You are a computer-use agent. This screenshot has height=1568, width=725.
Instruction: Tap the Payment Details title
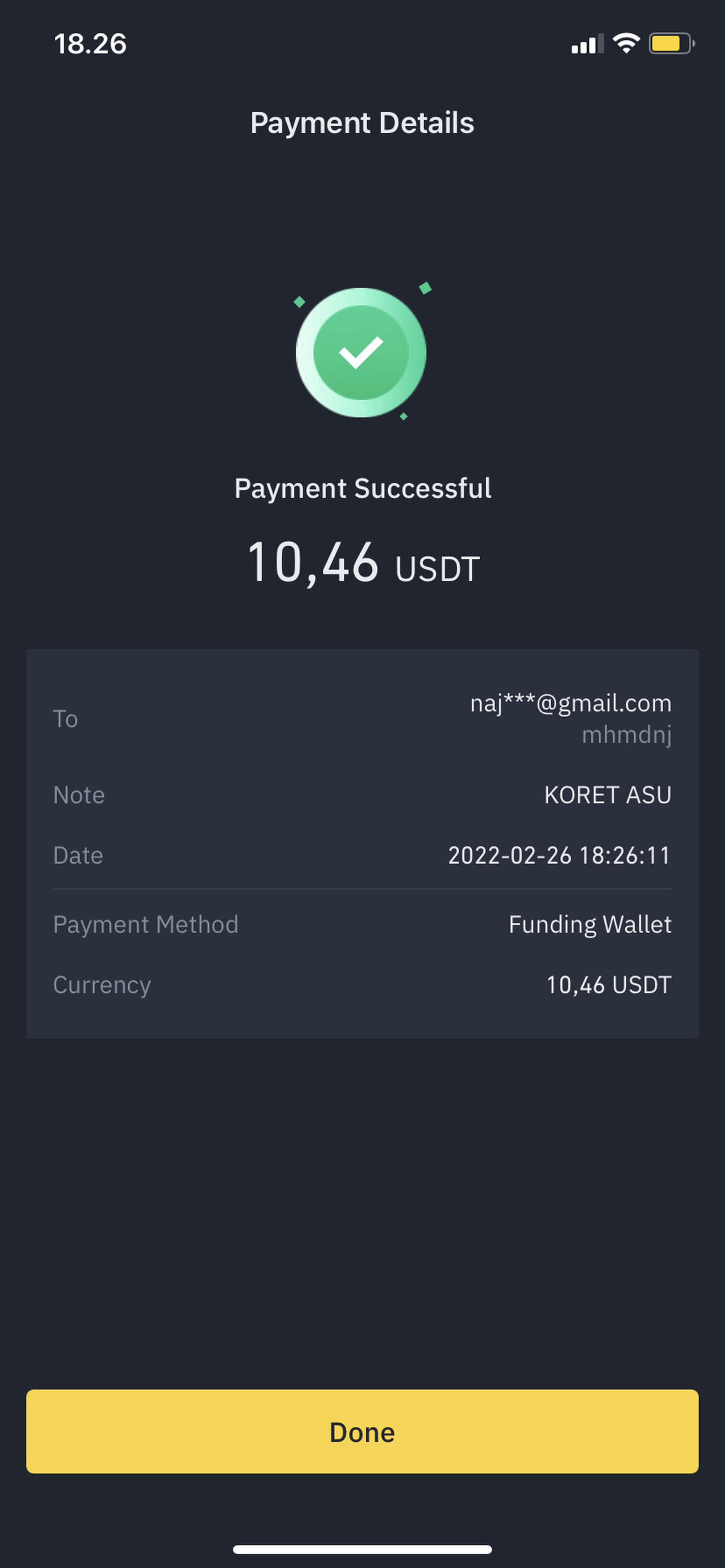[x=362, y=123]
